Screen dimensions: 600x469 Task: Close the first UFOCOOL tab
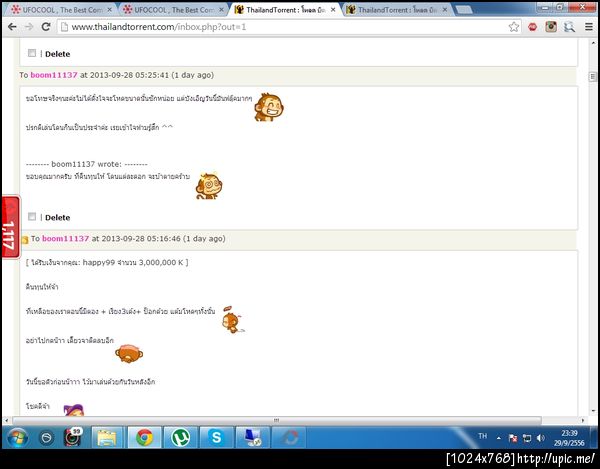[x=109, y=10]
